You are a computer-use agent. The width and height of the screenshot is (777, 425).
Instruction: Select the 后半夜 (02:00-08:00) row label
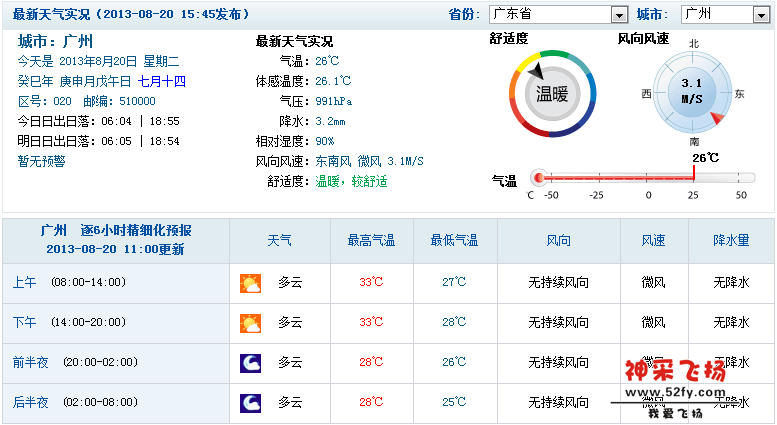coord(75,402)
